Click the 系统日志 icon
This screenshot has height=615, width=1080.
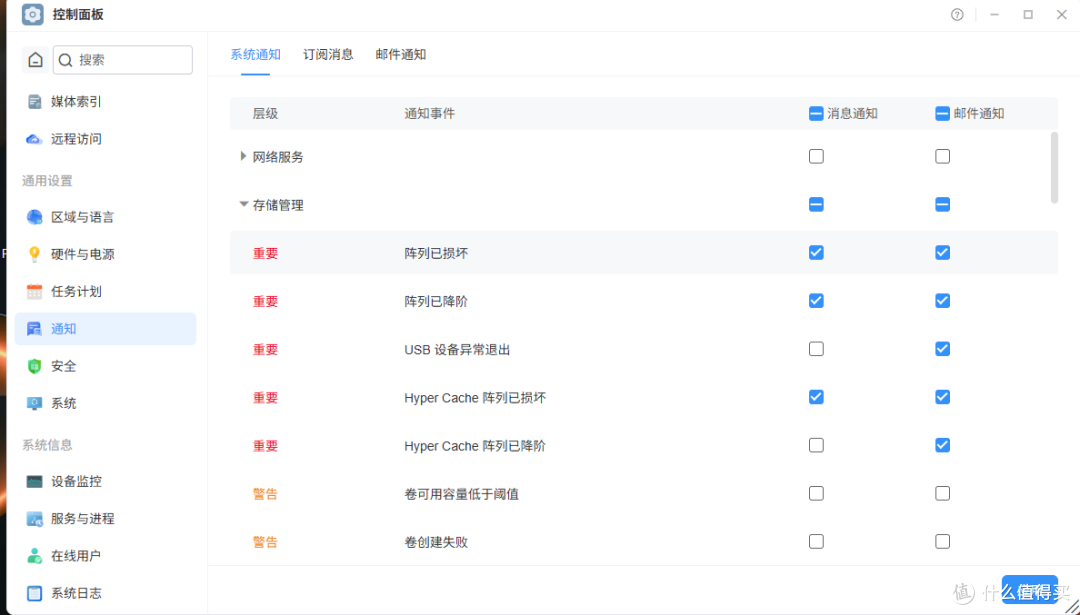[34, 593]
